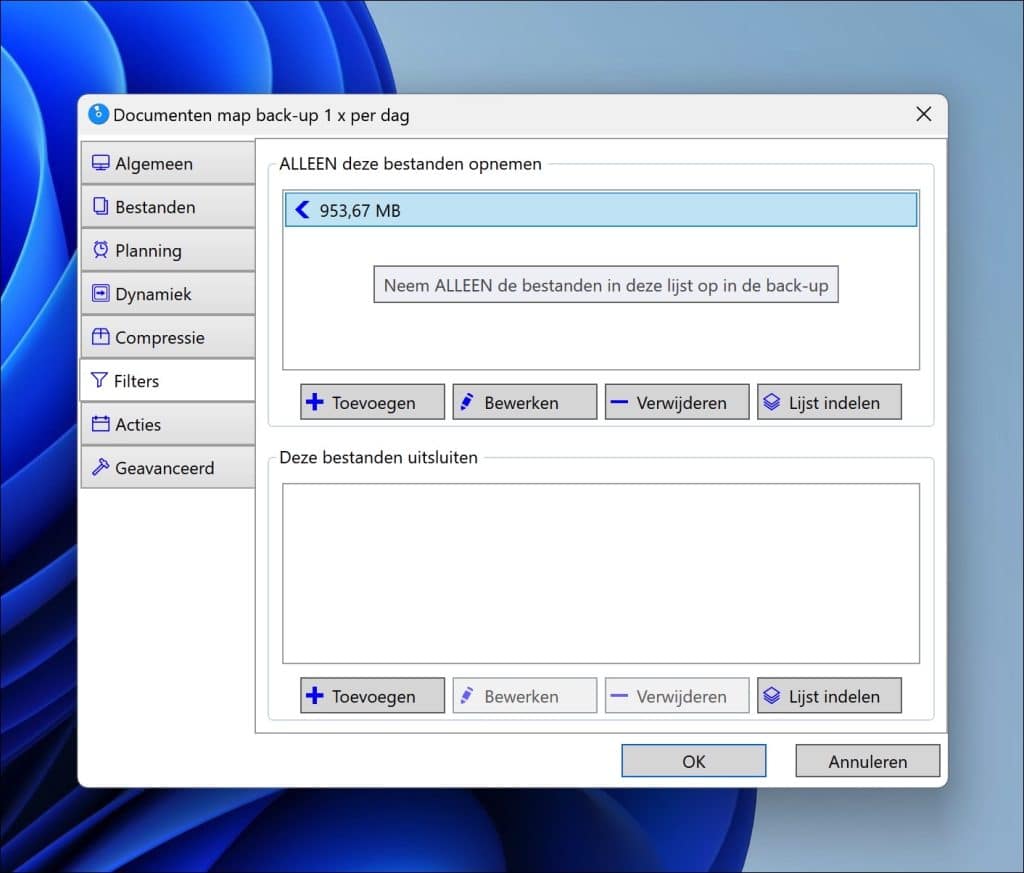Open the Geavanceerd tab

pyautogui.click(x=168, y=468)
